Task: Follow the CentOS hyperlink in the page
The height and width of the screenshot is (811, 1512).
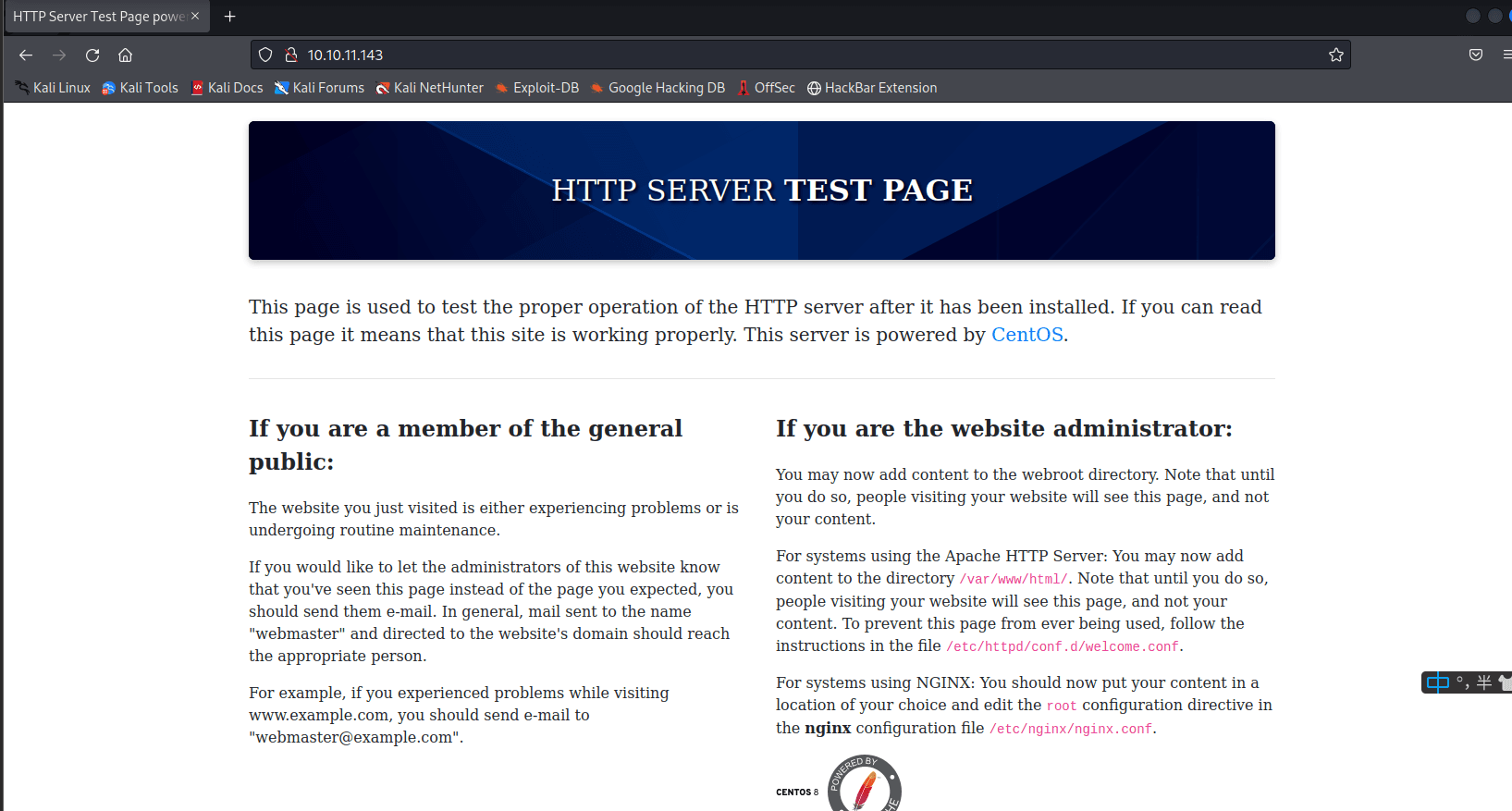Action: click(1026, 335)
